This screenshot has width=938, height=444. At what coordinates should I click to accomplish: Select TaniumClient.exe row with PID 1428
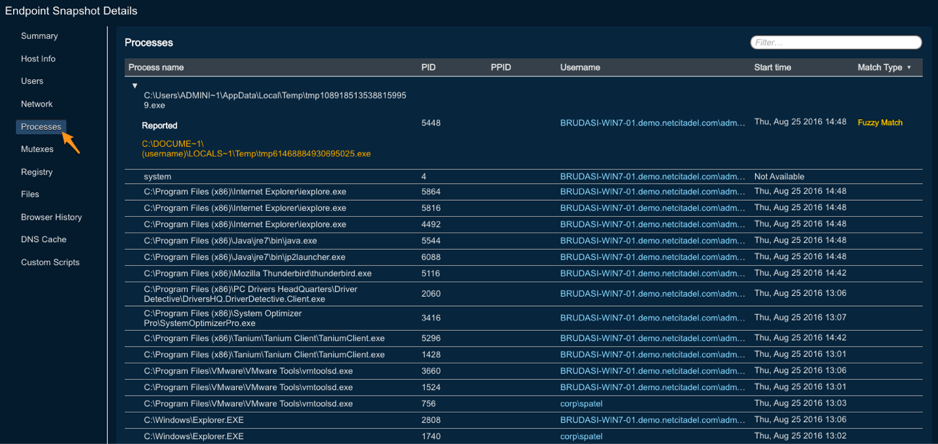(x=525, y=354)
